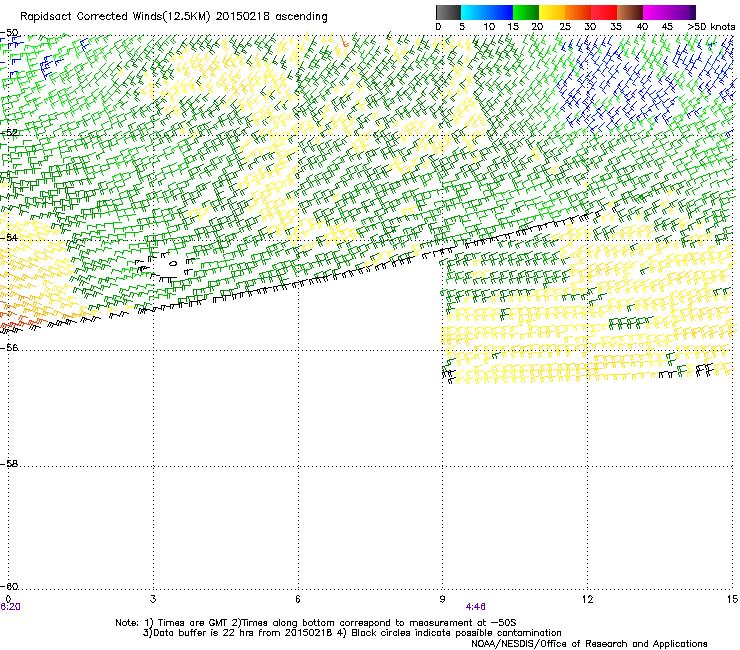
Task: Click the title 'Rapidscat Corrected Winds(12.5KM)'
Action: [x=115, y=17]
